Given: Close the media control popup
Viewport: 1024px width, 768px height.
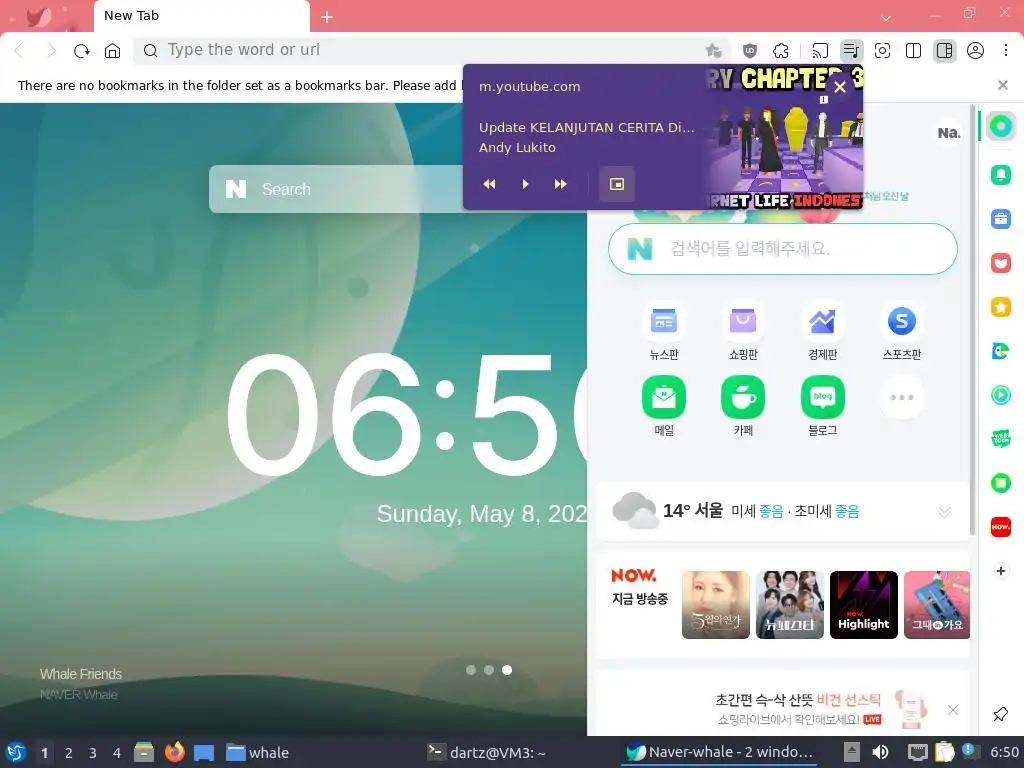Looking at the screenshot, I should pyautogui.click(x=840, y=87).
